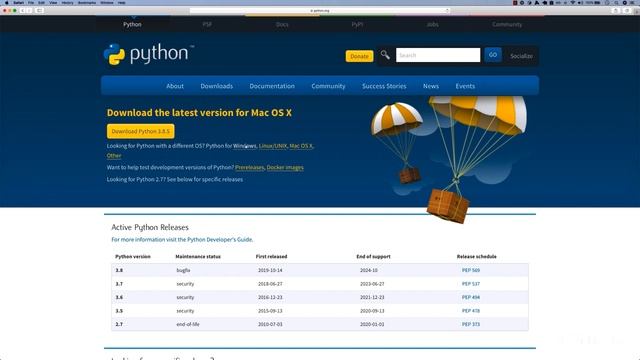Open the Safari File menu

pyautogui.click(x=31, y=2)
